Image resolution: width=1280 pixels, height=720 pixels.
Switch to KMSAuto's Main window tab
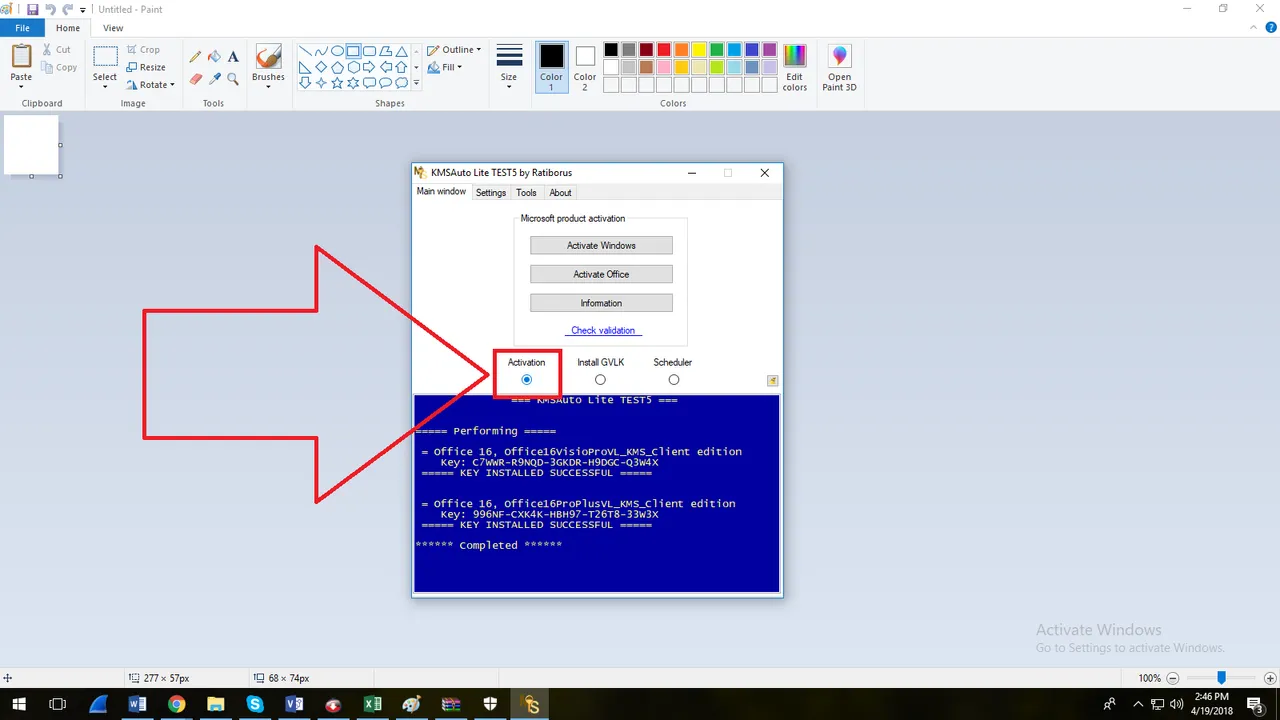coord(441,192)
